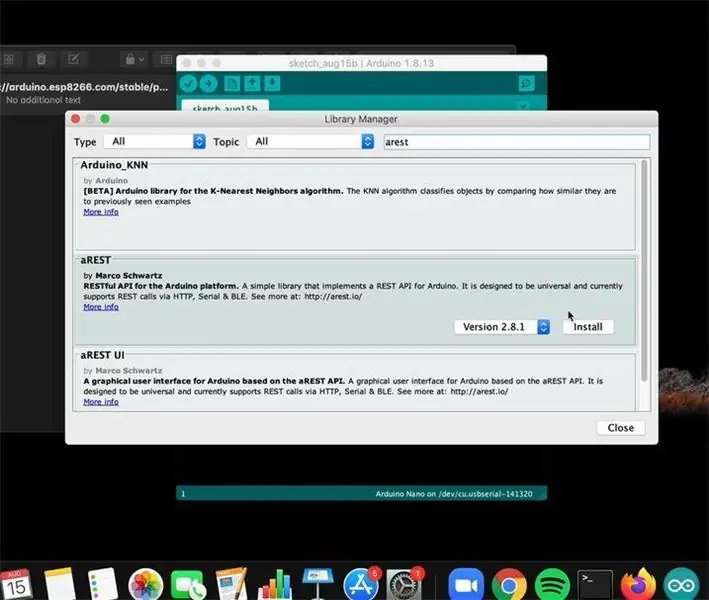The image size is (709, 600).
Task: Click the aREST library title
Action: [95, 260]
